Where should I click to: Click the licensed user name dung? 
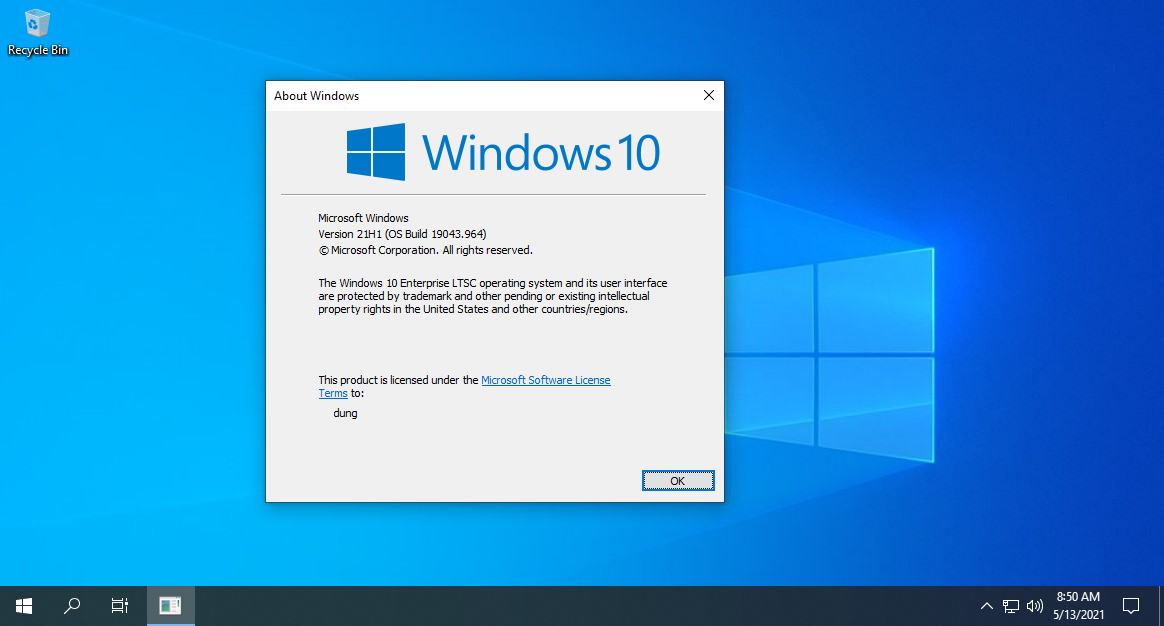(345, 413)
